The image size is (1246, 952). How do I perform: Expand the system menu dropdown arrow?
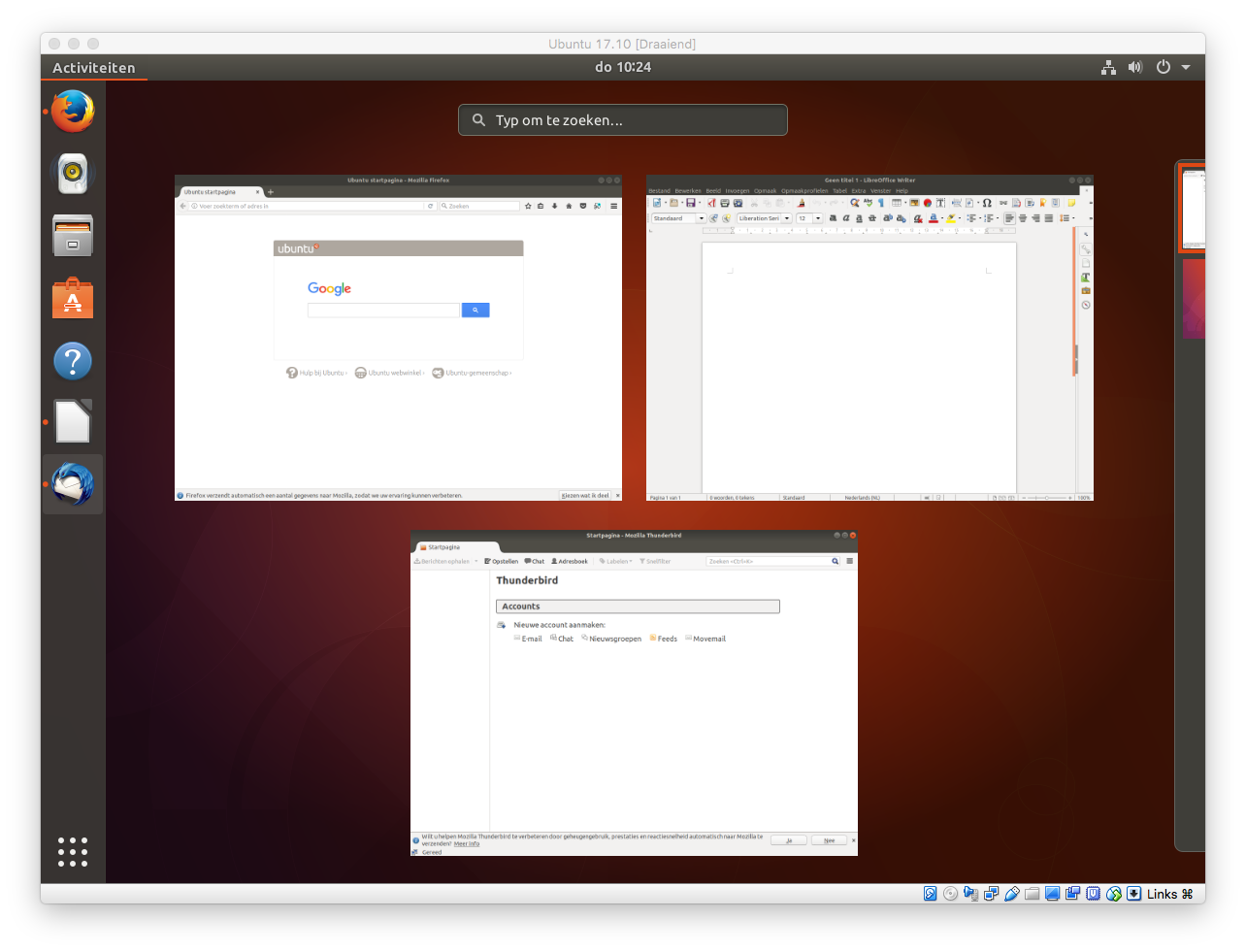pyautogui.click(x=1186, y=67)
